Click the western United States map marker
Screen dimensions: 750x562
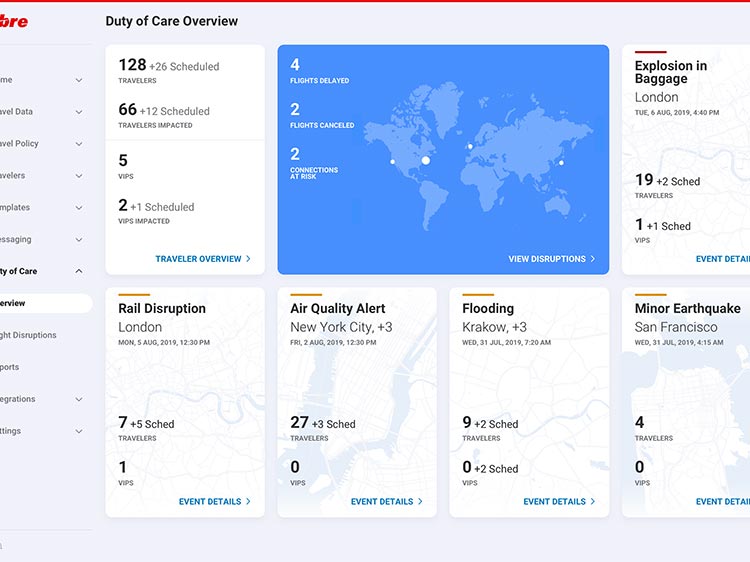(x=392, y=161)
